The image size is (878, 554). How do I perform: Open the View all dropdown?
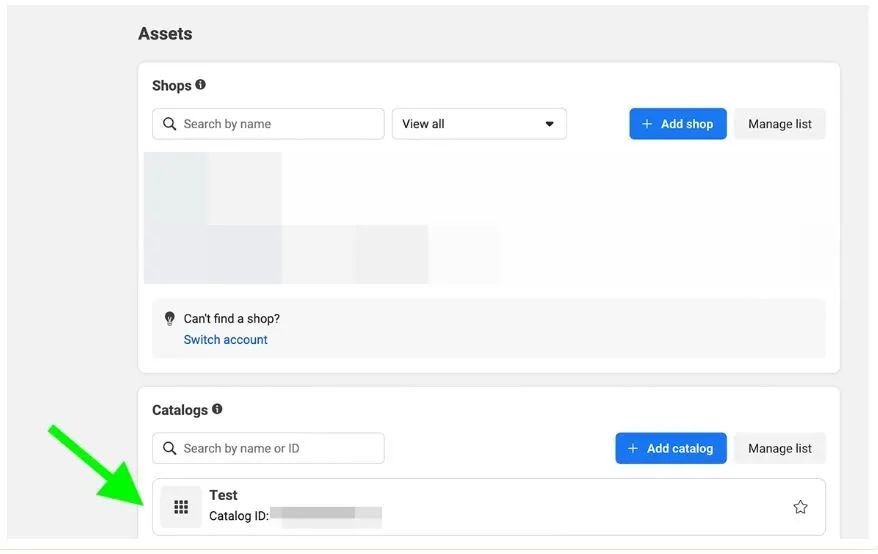[478, 124]
